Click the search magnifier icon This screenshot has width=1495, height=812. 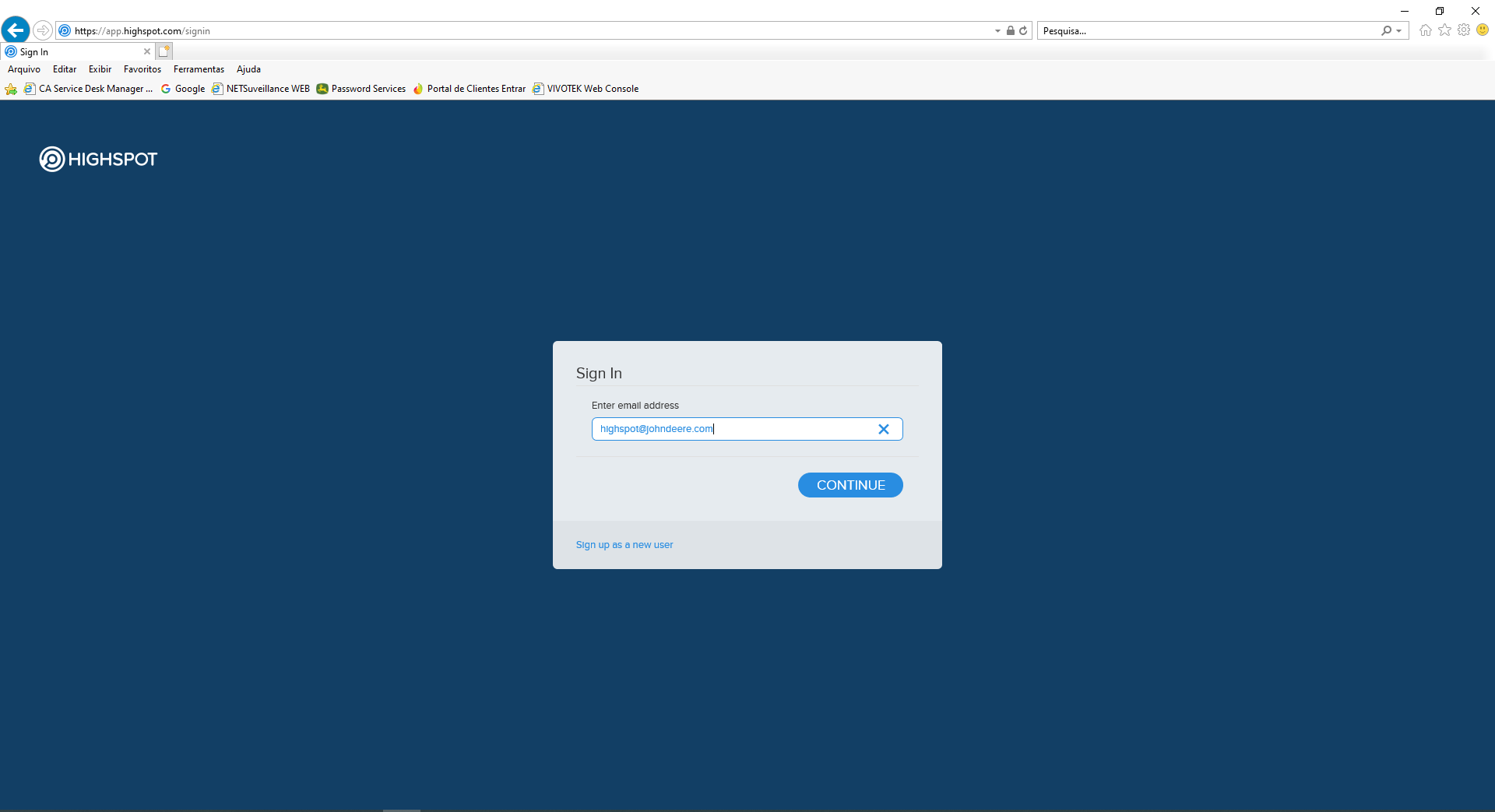point(1386,31)
